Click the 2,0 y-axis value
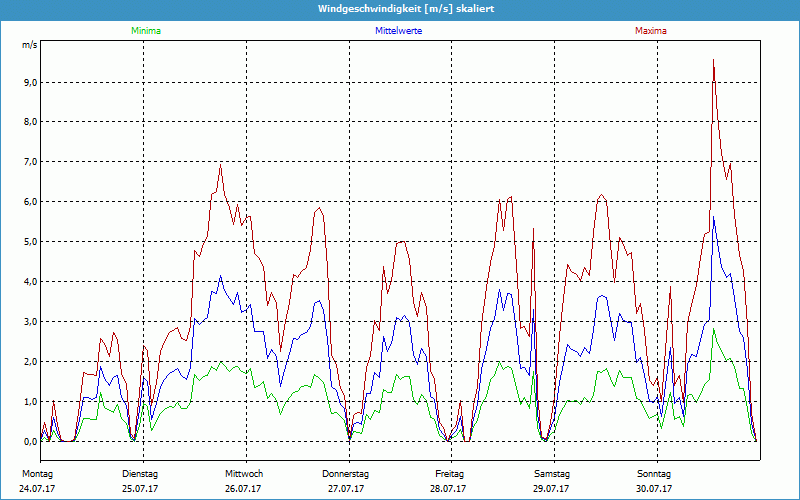The width and height of the screenshot is (800, 500). pos(31,361)
